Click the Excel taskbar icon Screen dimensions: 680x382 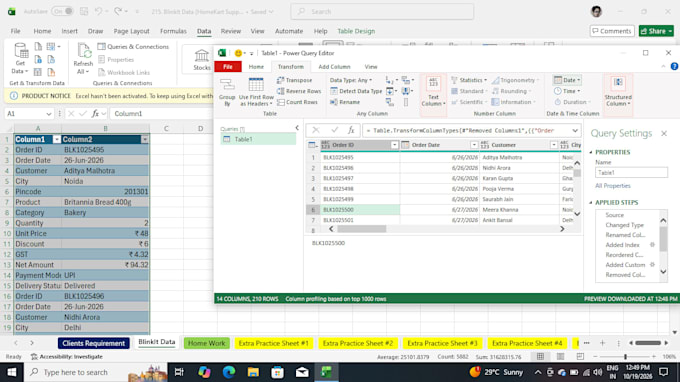326,372
